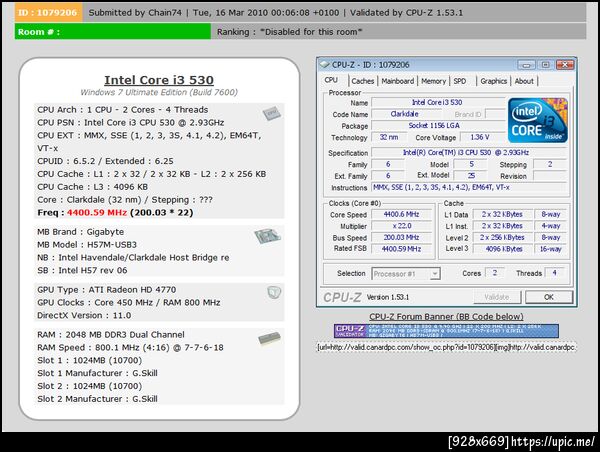600x452 pixels.
Task: Click the Core Speed value 4400.6 MHz
Action: pyautogui.click(x=401, y=214)
